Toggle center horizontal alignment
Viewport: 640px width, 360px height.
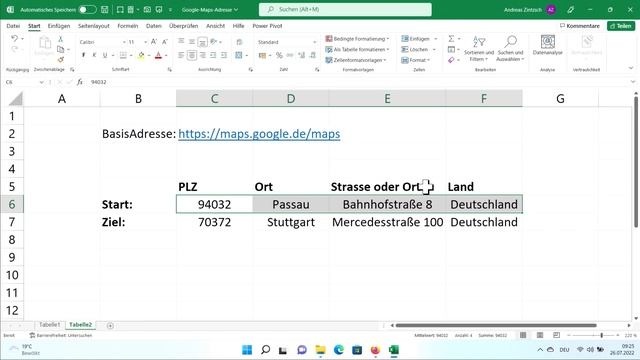tap(192, 55)
